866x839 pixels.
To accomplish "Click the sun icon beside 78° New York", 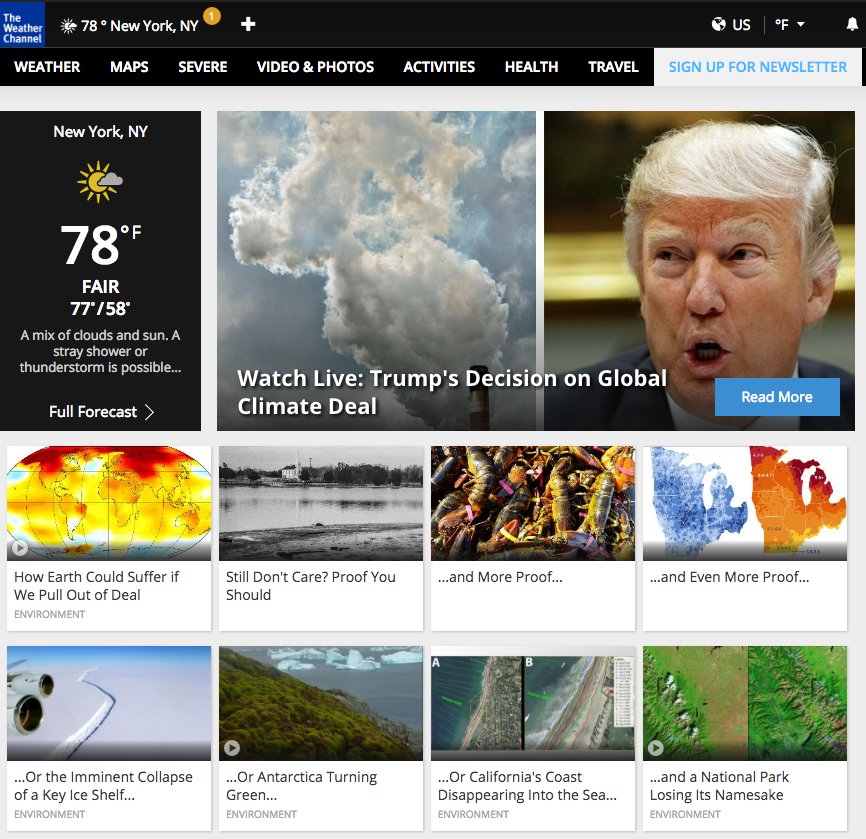I will click(x=68, y=26).
